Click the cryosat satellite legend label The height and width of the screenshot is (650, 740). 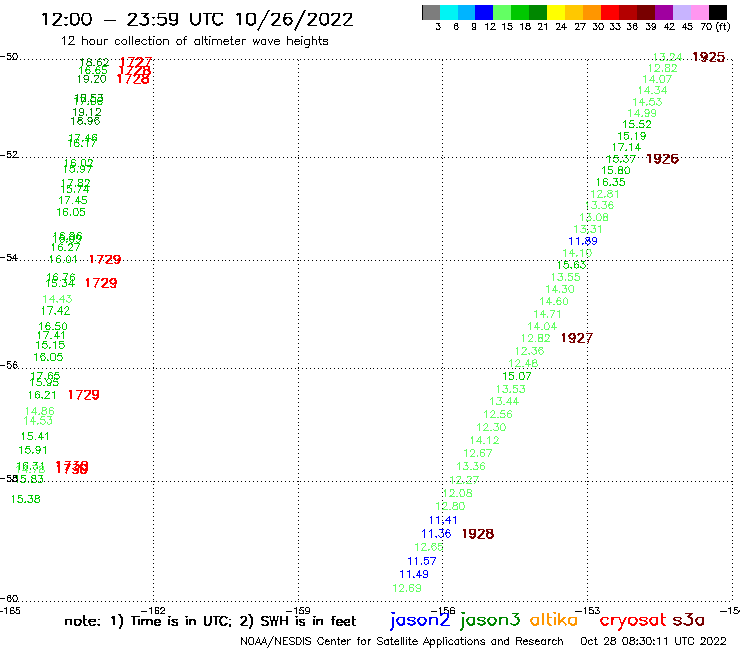633,621
